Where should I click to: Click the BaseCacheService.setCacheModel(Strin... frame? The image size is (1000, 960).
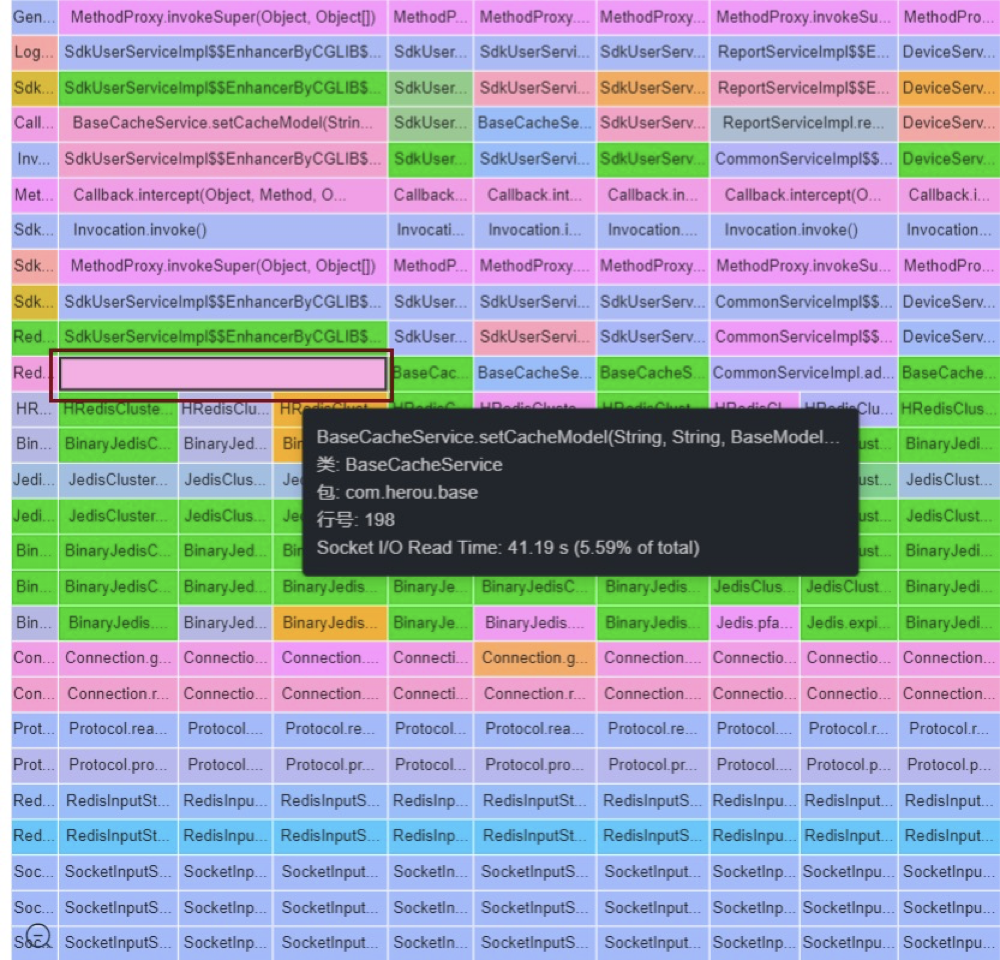point(223,123)
